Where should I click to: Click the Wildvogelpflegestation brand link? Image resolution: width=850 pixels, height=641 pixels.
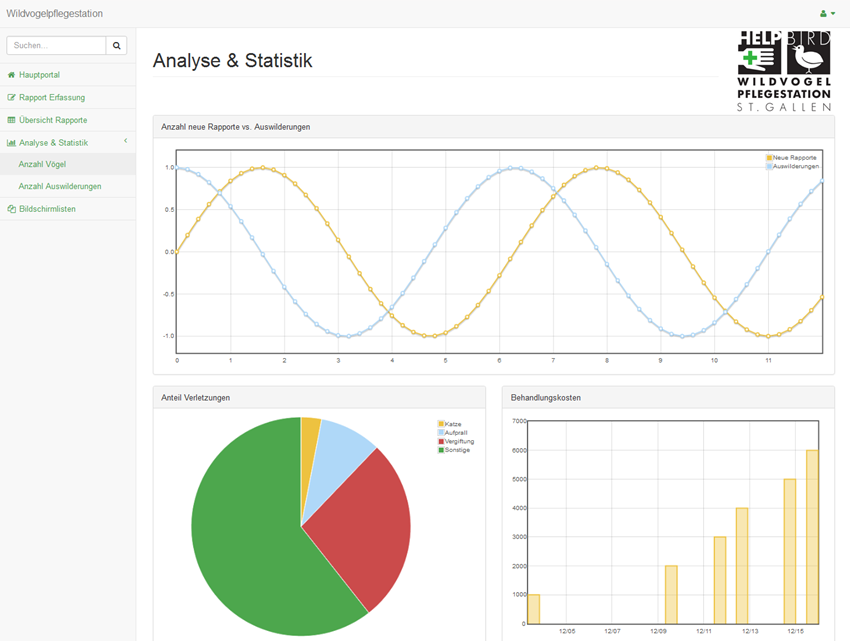(54, 14)
